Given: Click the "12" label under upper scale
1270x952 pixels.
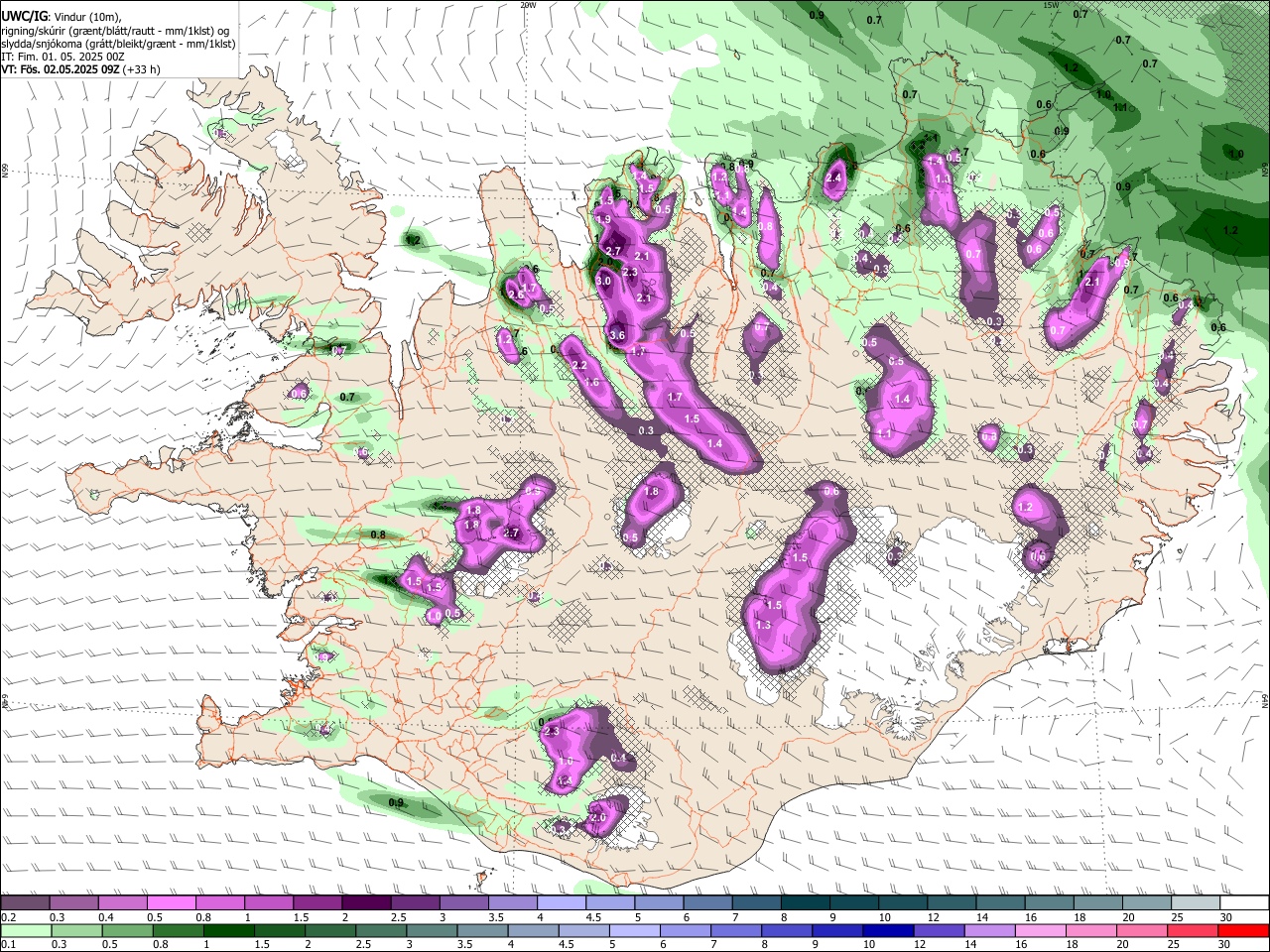Looking at the screenshot, I should (x=934, y=917).
